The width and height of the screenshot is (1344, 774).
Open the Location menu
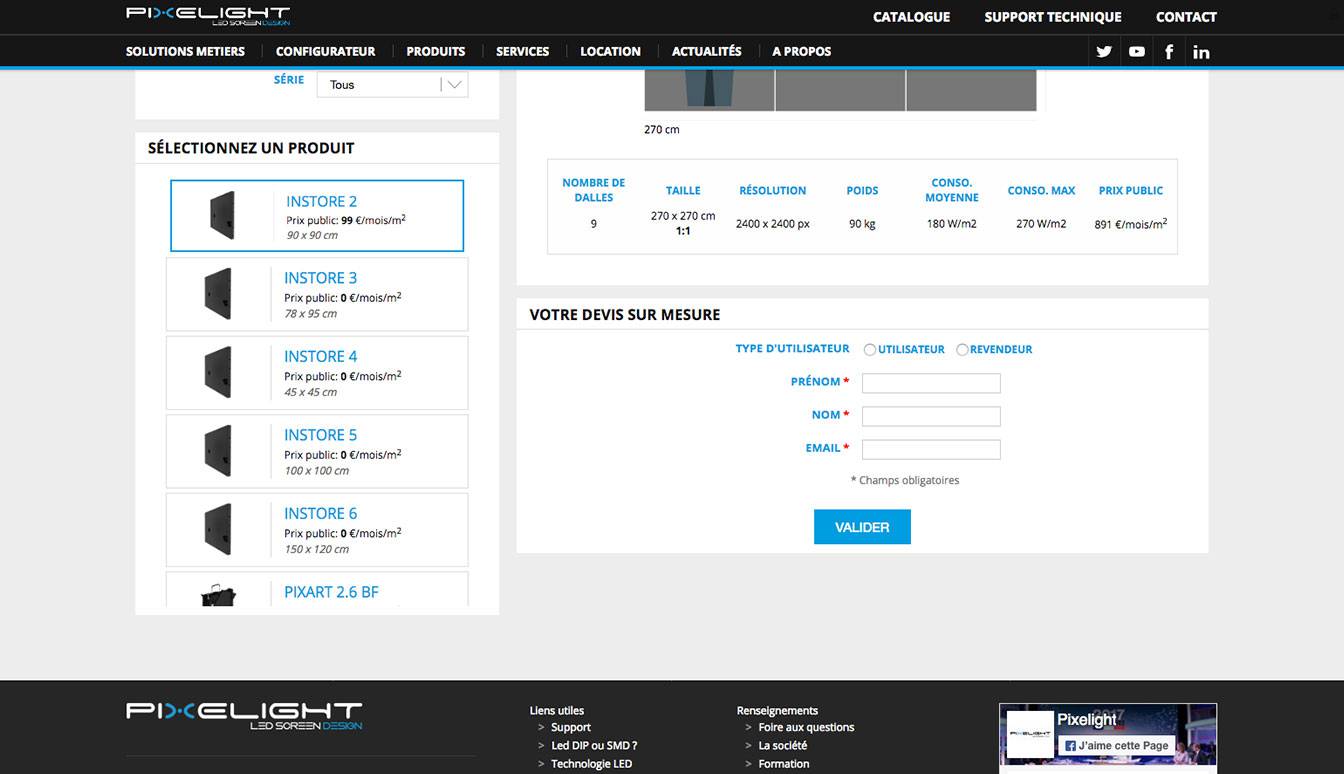[x=610, y=51]
